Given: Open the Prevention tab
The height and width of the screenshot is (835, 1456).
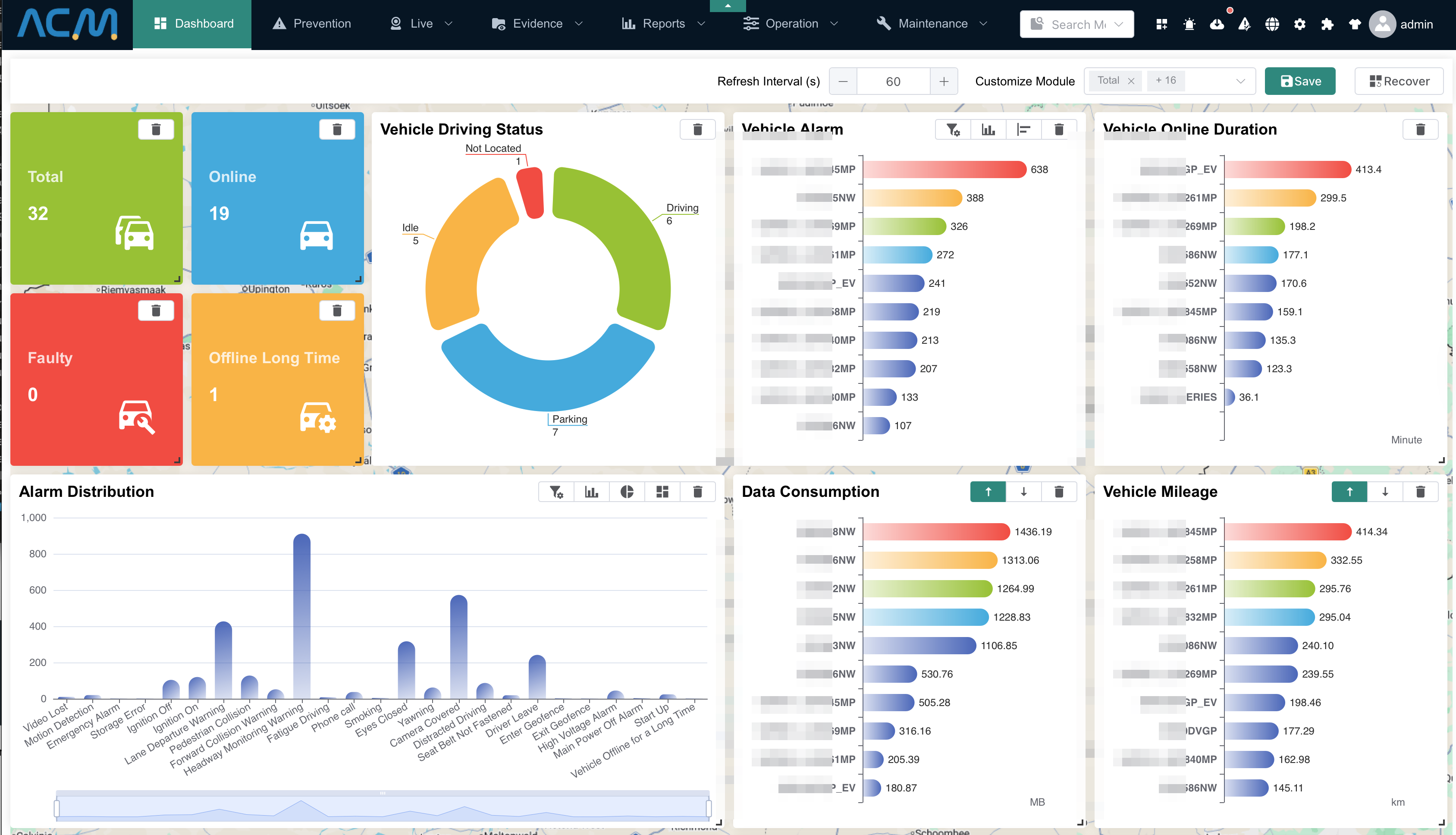Looking at the screenshot, I should (x=312, y=24).
